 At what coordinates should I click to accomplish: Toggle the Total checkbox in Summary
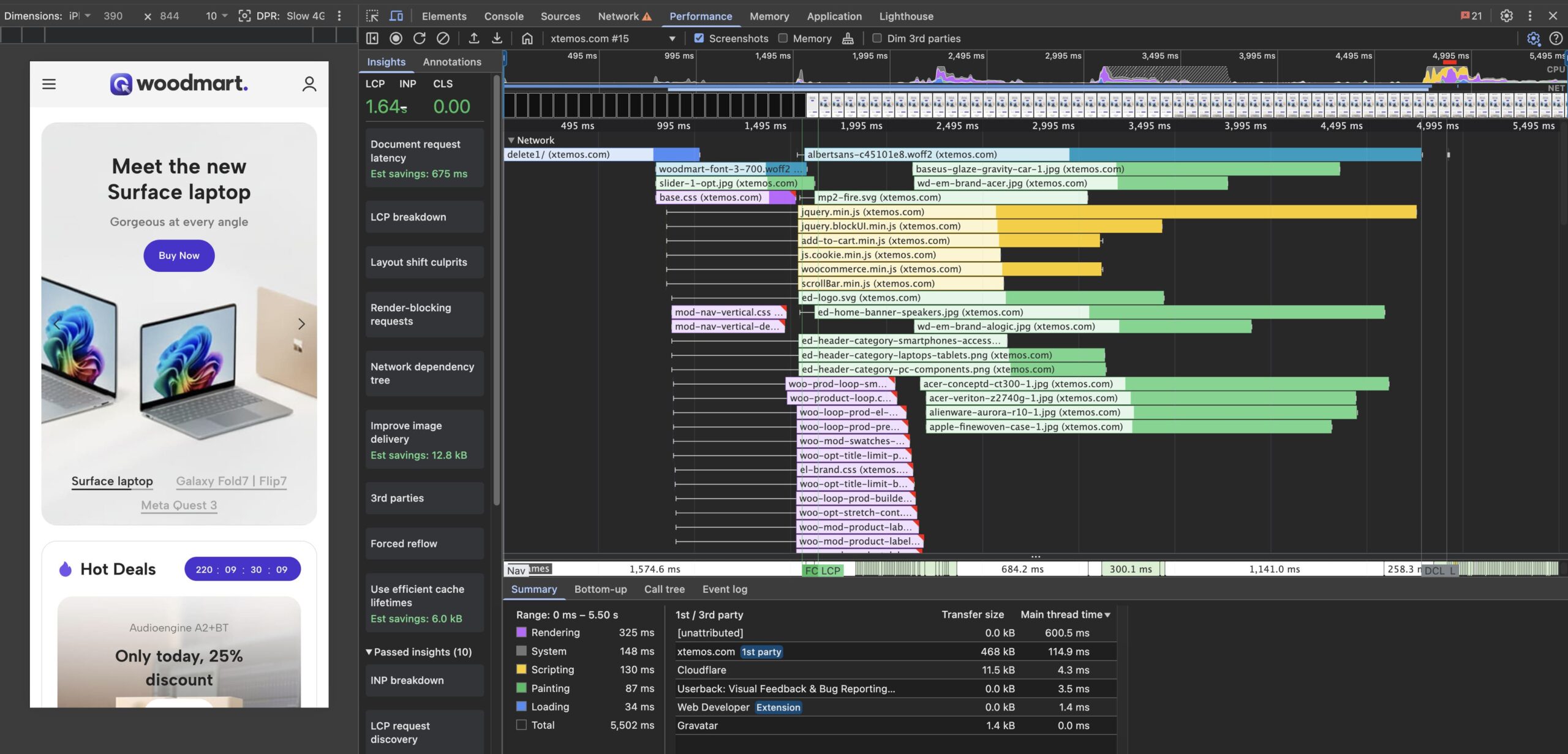click(x=521, y=725)
